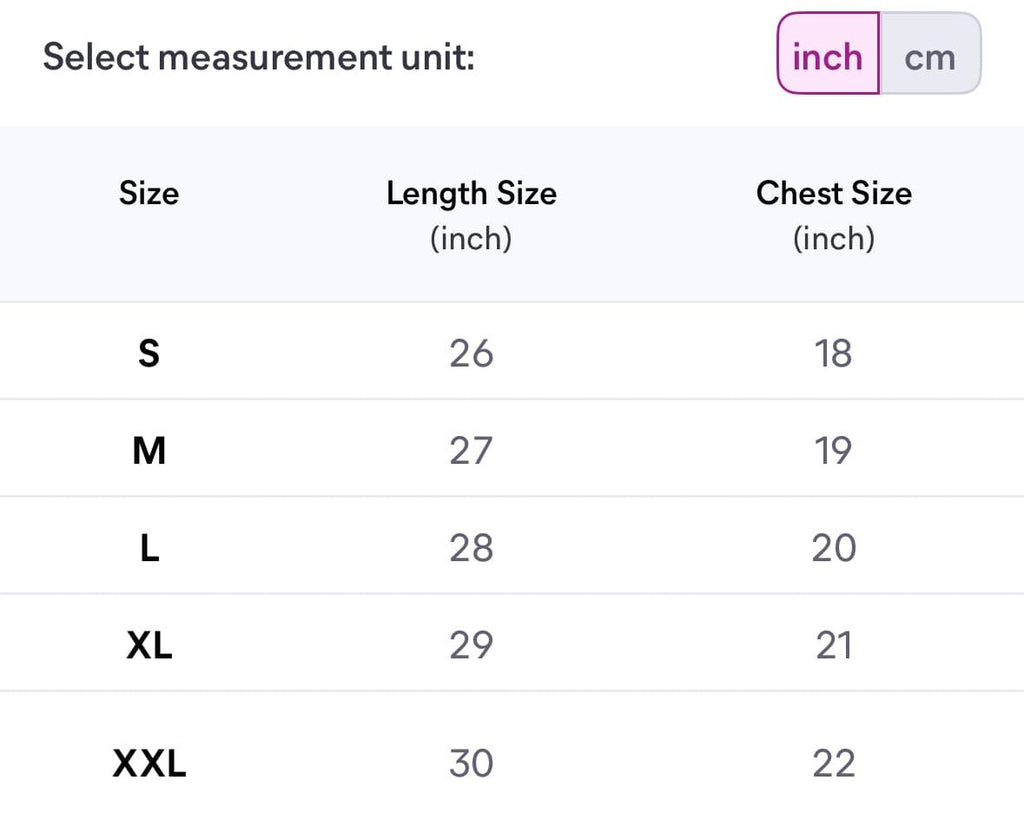Click the 'Select measurement unit' label
Image resolution: width=1024 pixels, height=820 pixels.
coord(258,57)
